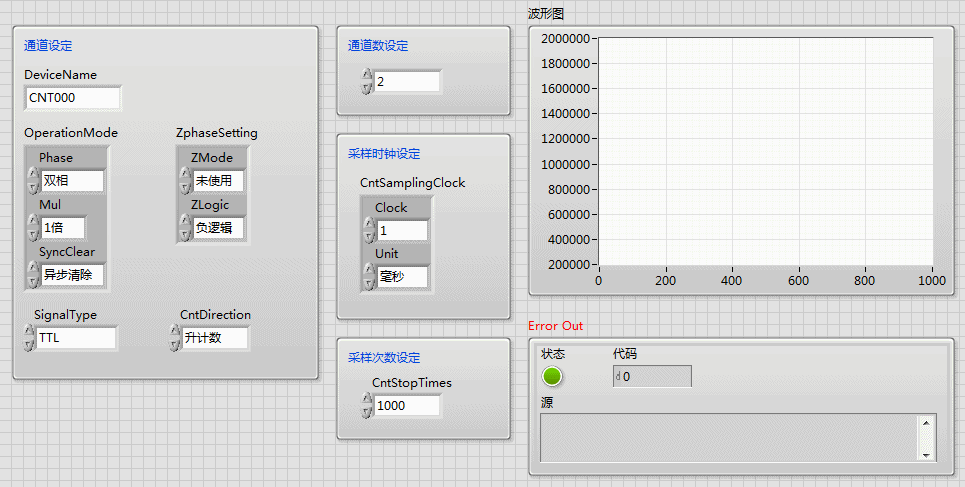
Task: Open the SignalType selector showing TTL
Action: click(x=76, y=338)
